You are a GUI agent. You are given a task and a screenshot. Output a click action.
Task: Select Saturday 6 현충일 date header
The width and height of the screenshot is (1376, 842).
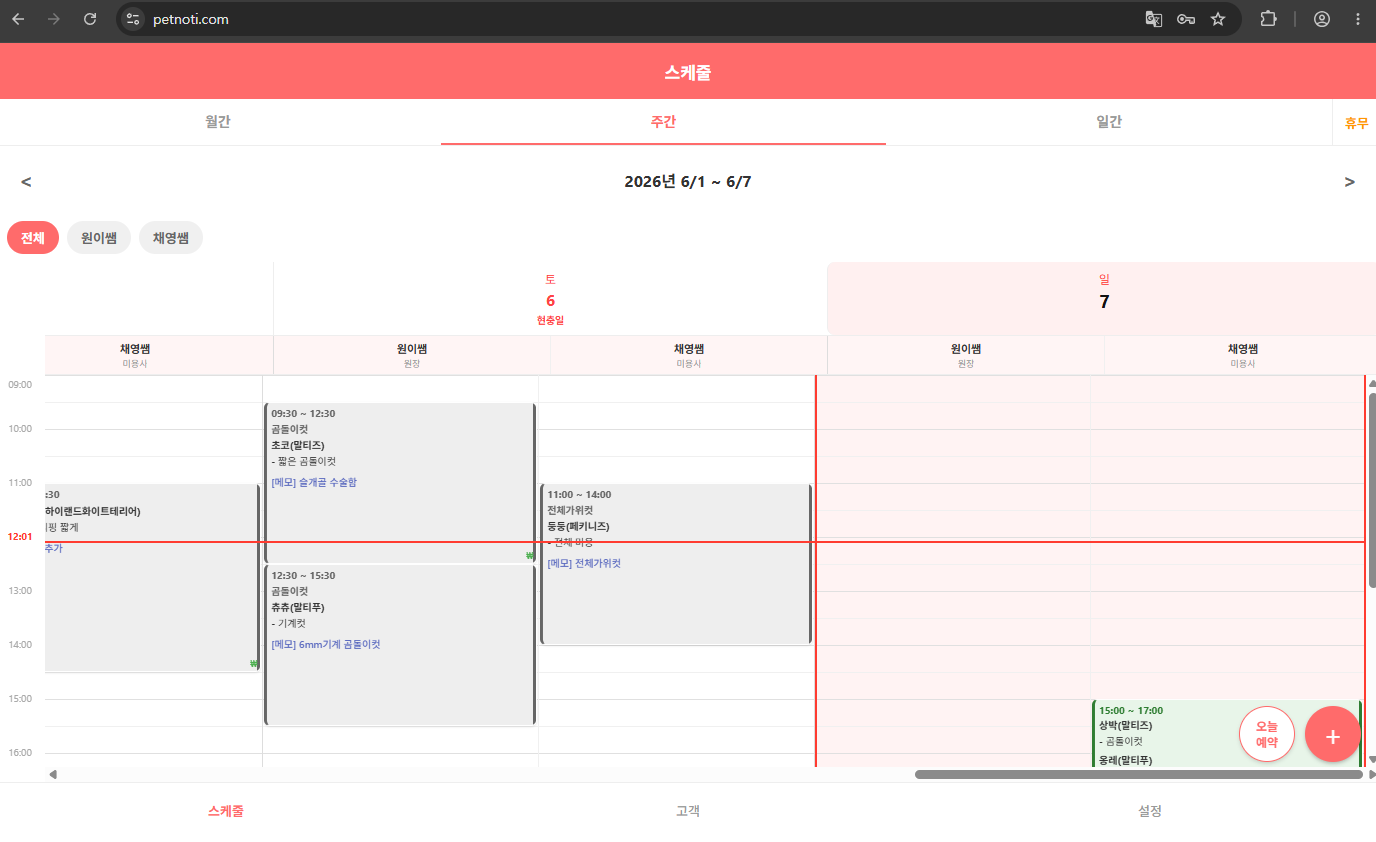tap(550, 299)
